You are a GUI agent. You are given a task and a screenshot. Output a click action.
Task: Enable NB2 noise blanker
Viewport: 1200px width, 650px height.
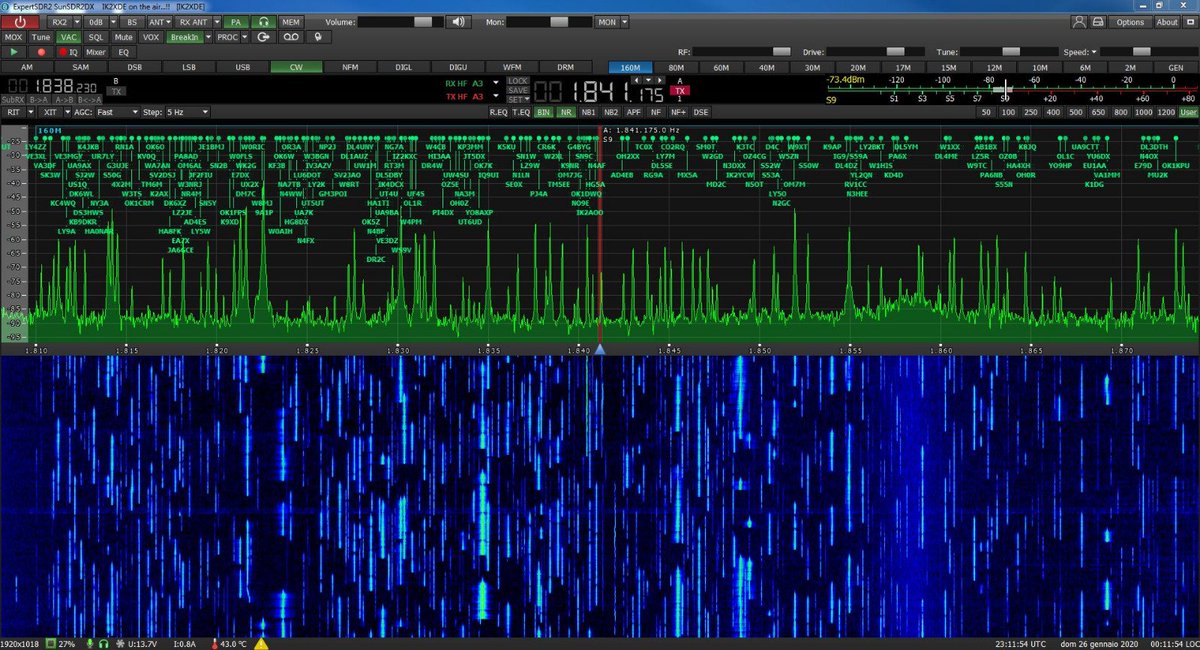pyautogui.click(x=611, y=112)
